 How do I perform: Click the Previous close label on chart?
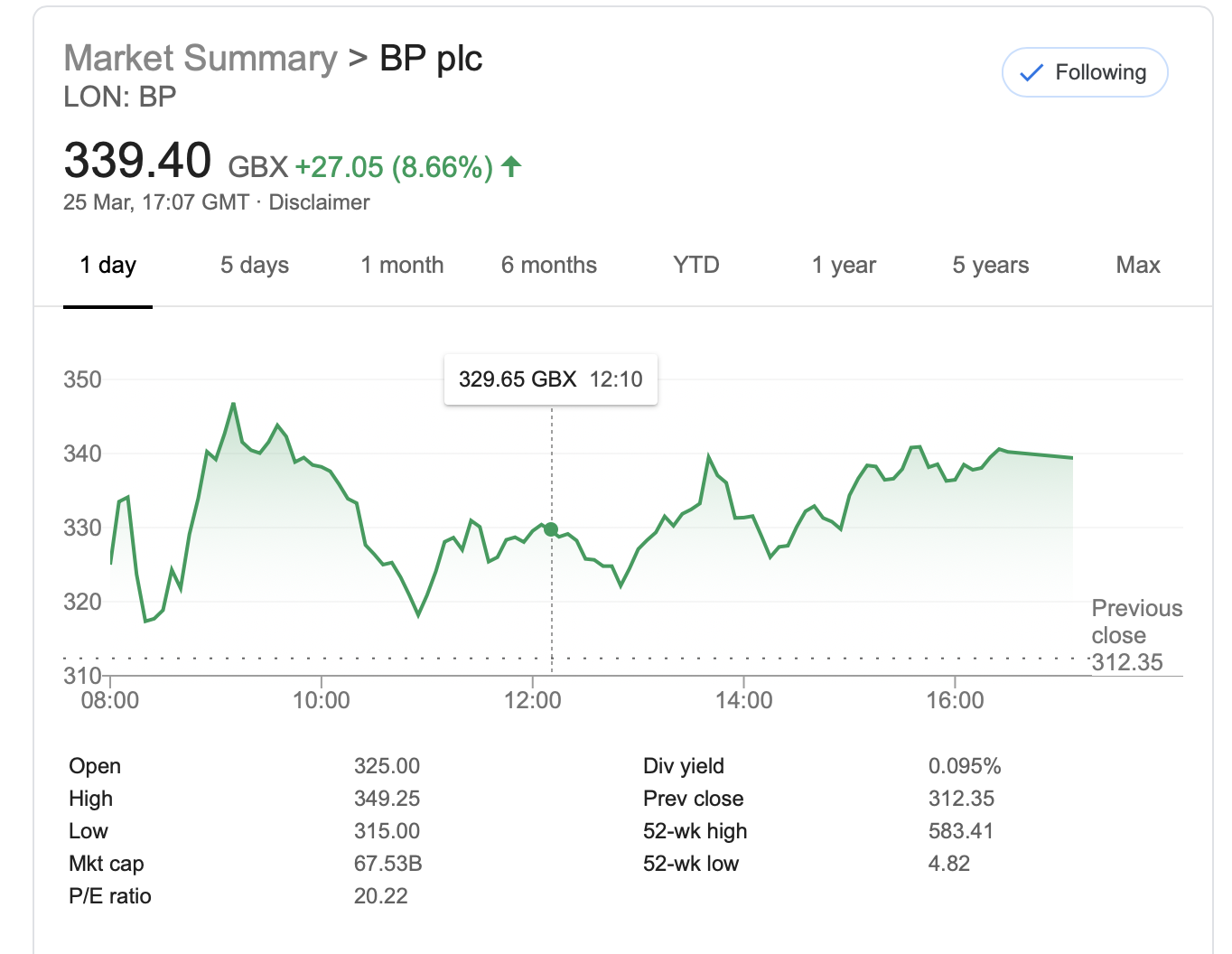[1136, 622]
